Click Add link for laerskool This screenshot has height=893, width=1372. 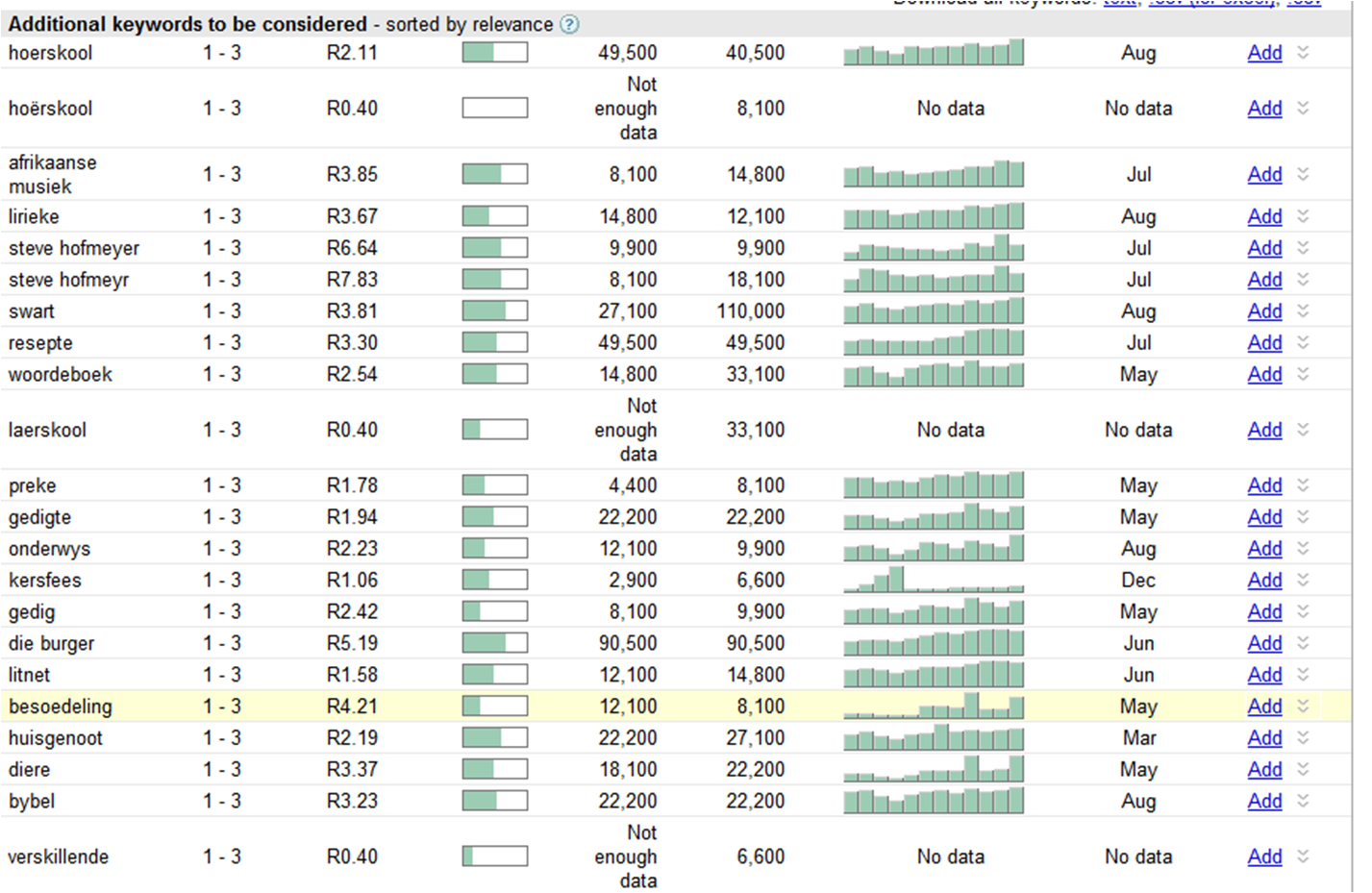[x=1264, y=430]
